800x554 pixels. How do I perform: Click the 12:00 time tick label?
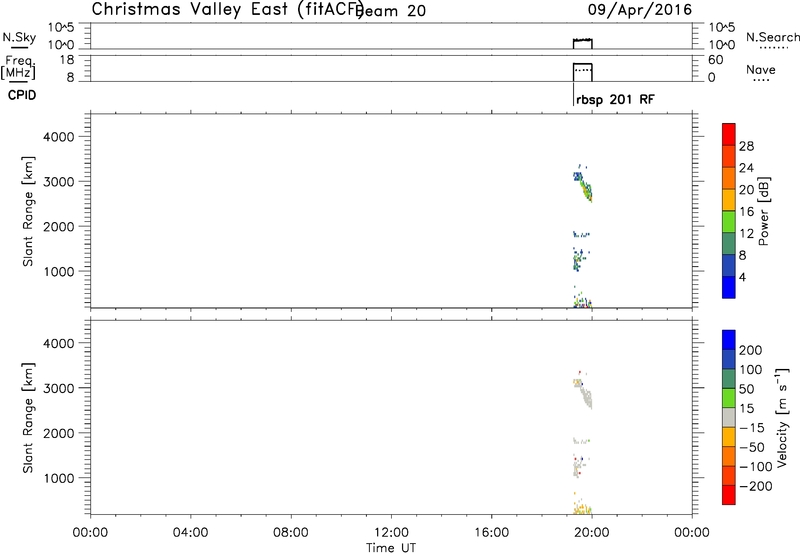pyautogui.click(x=391, y=533)
